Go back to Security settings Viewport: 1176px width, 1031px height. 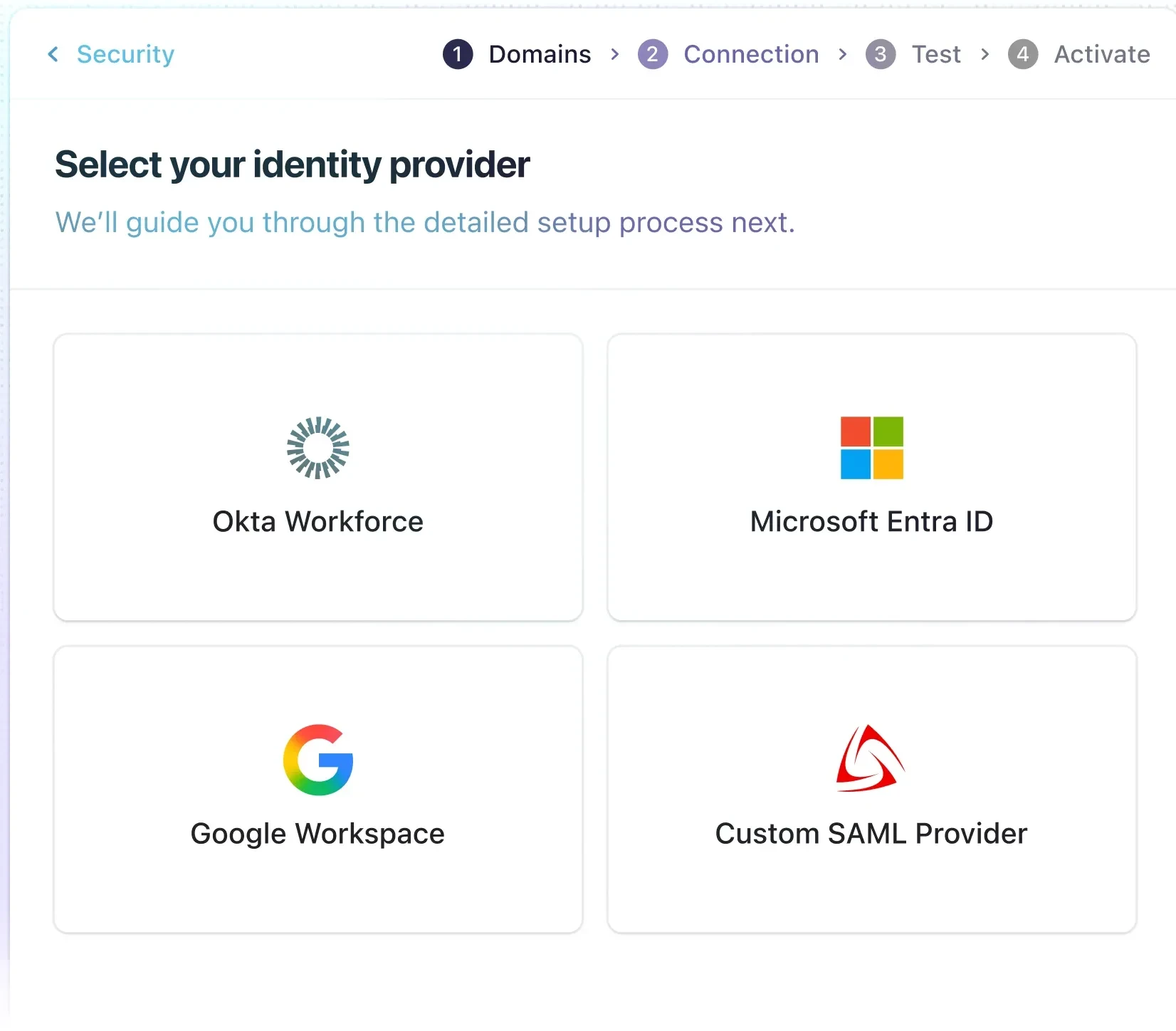125,54
